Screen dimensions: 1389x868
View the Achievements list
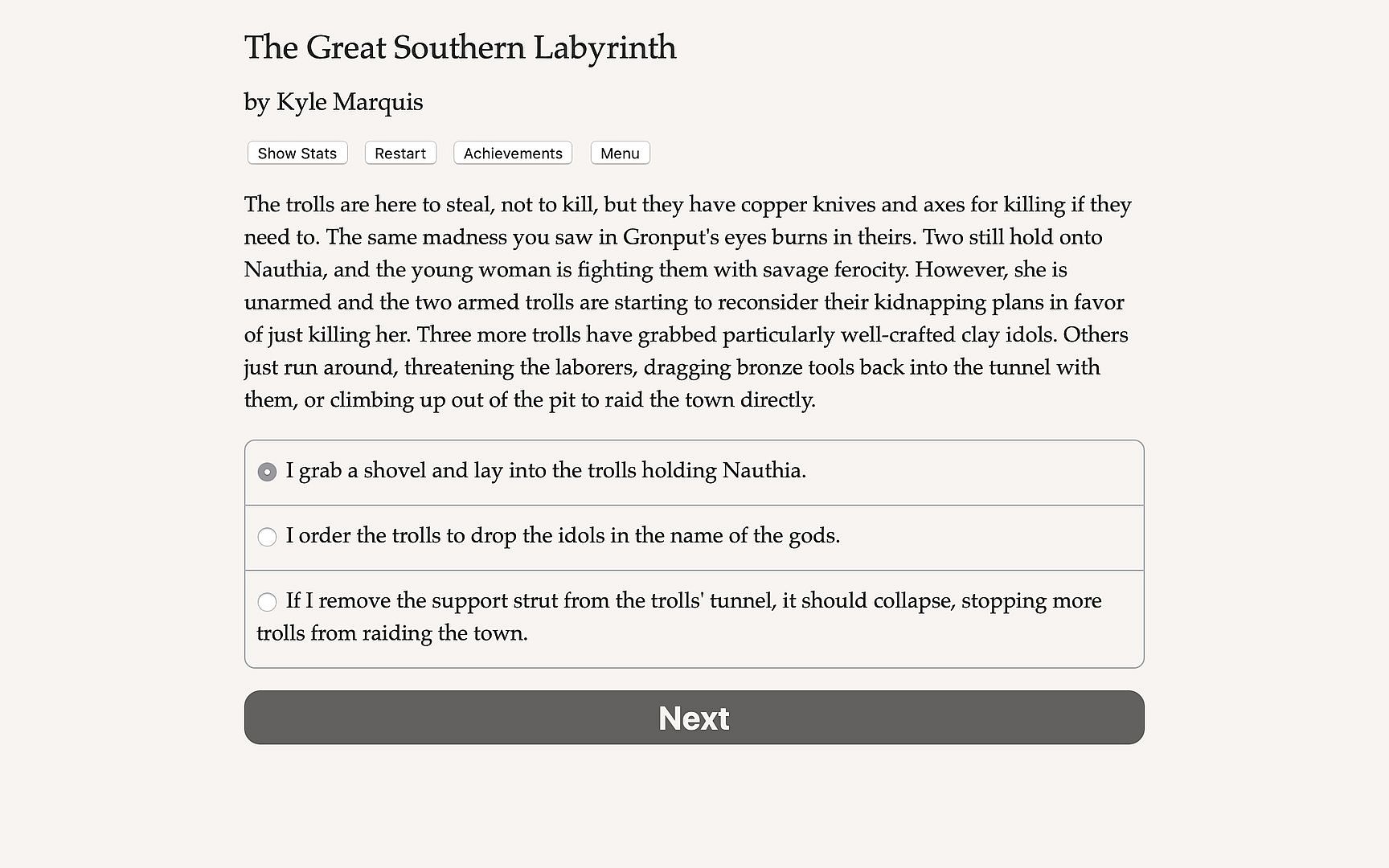tap(513, 154)
